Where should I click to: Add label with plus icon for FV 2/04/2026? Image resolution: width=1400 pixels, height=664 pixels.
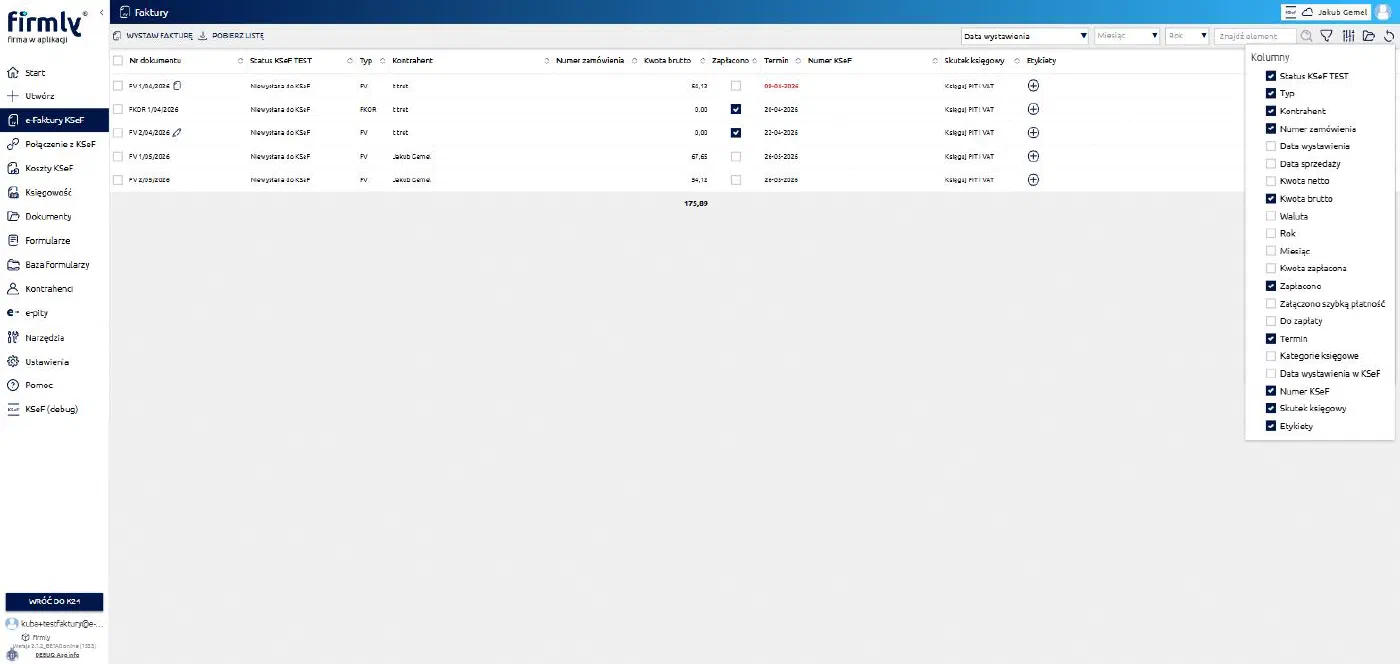pyautogui.click(x=1033, y=132)
